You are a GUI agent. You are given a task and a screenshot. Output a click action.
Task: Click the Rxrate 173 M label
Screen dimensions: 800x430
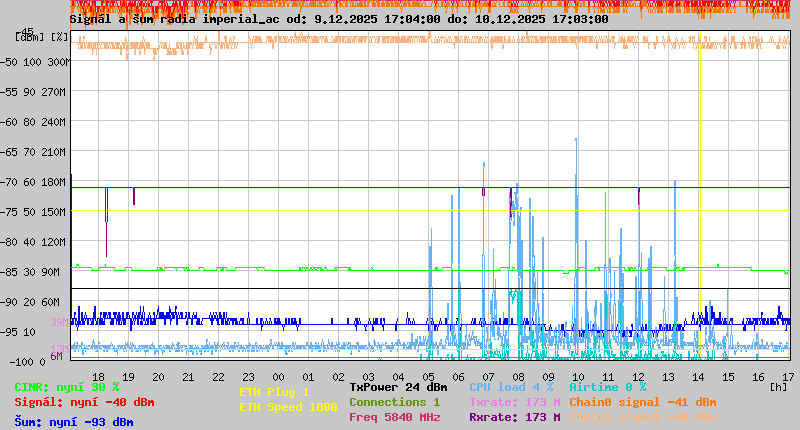point(514,417)
